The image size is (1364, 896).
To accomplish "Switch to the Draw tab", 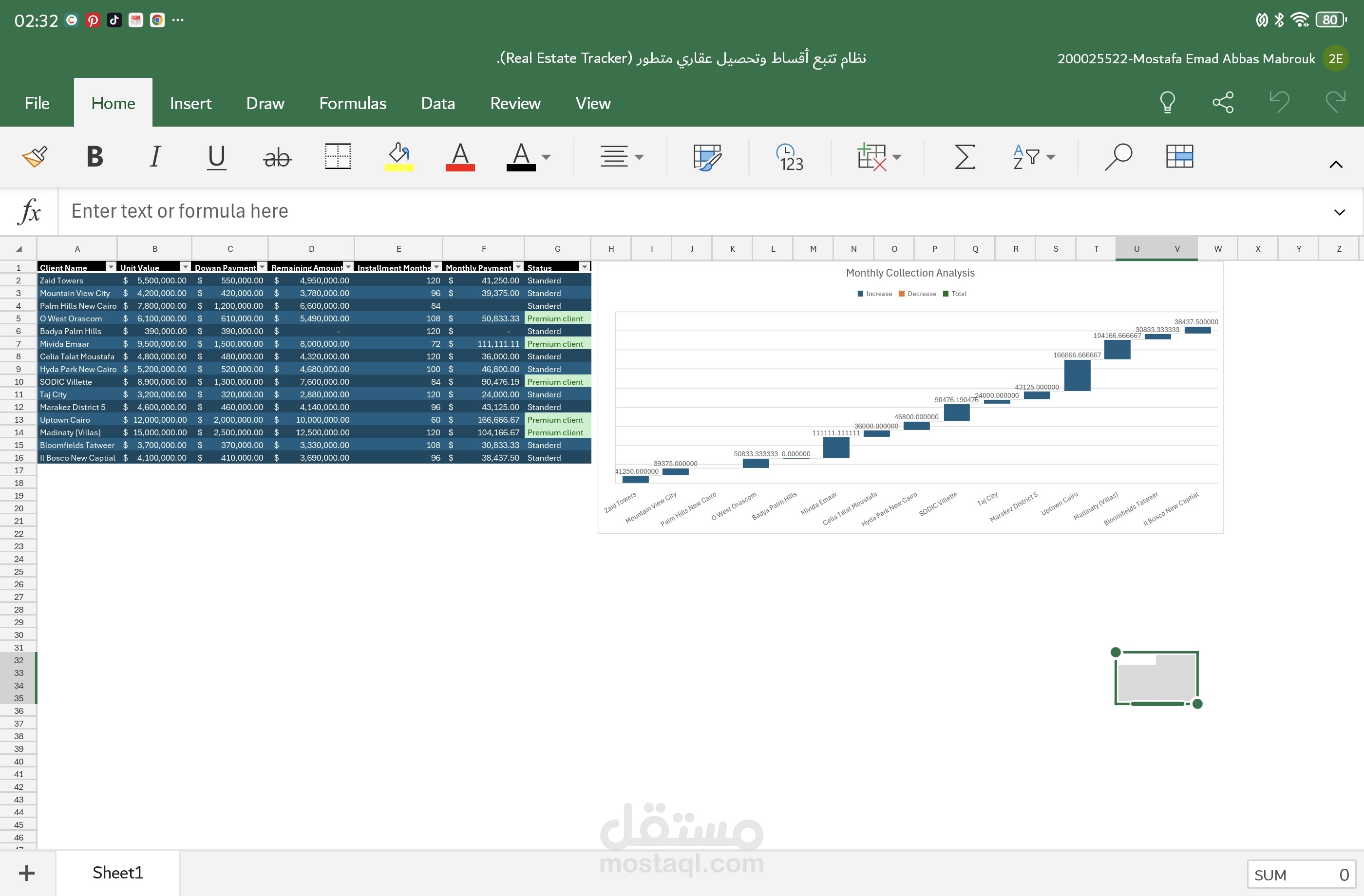I will point(265,103).
